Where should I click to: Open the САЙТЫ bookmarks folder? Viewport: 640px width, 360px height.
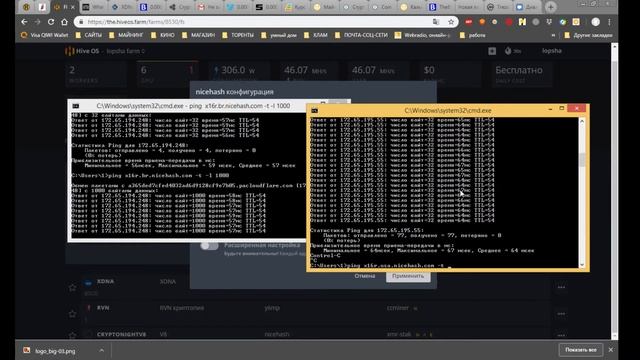pyautogui.click(x=89, y=35)
